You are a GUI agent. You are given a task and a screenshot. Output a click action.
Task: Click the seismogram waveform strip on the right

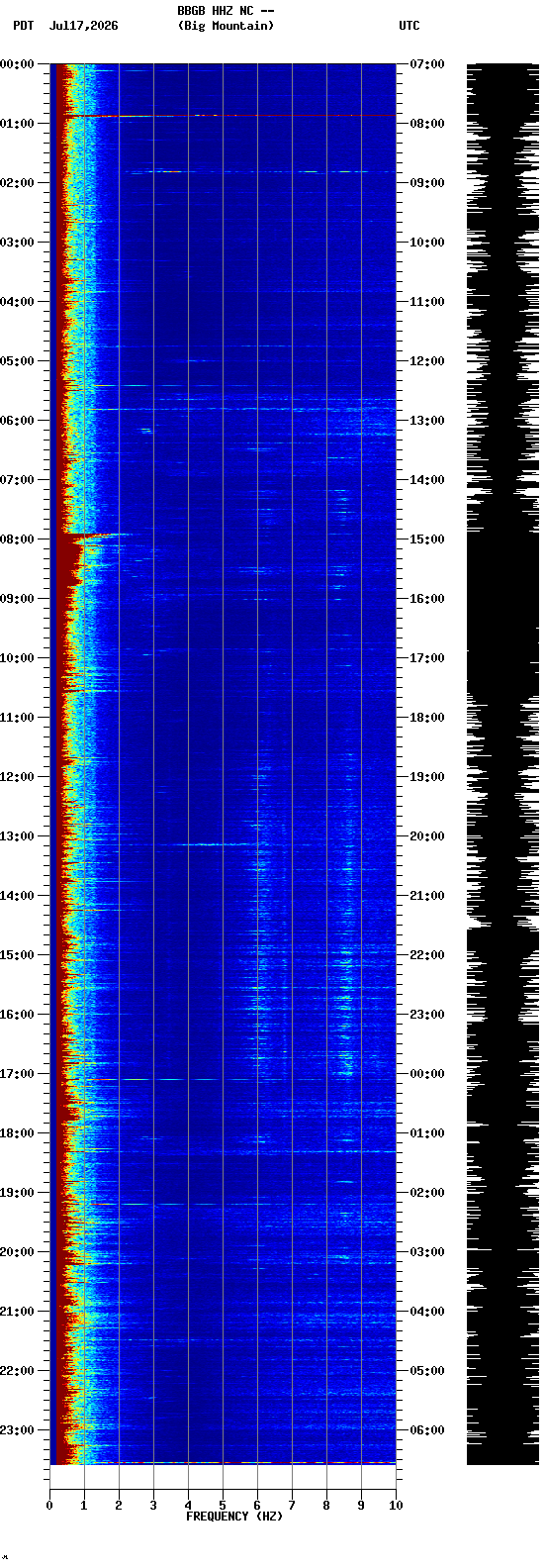coord(502,764)
